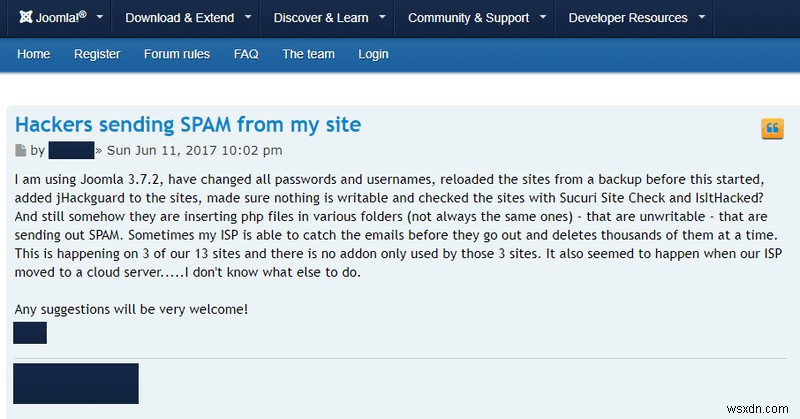Open the Discover & Learn menu
Viewport: 800px width, 419px height.
point(321,18)
